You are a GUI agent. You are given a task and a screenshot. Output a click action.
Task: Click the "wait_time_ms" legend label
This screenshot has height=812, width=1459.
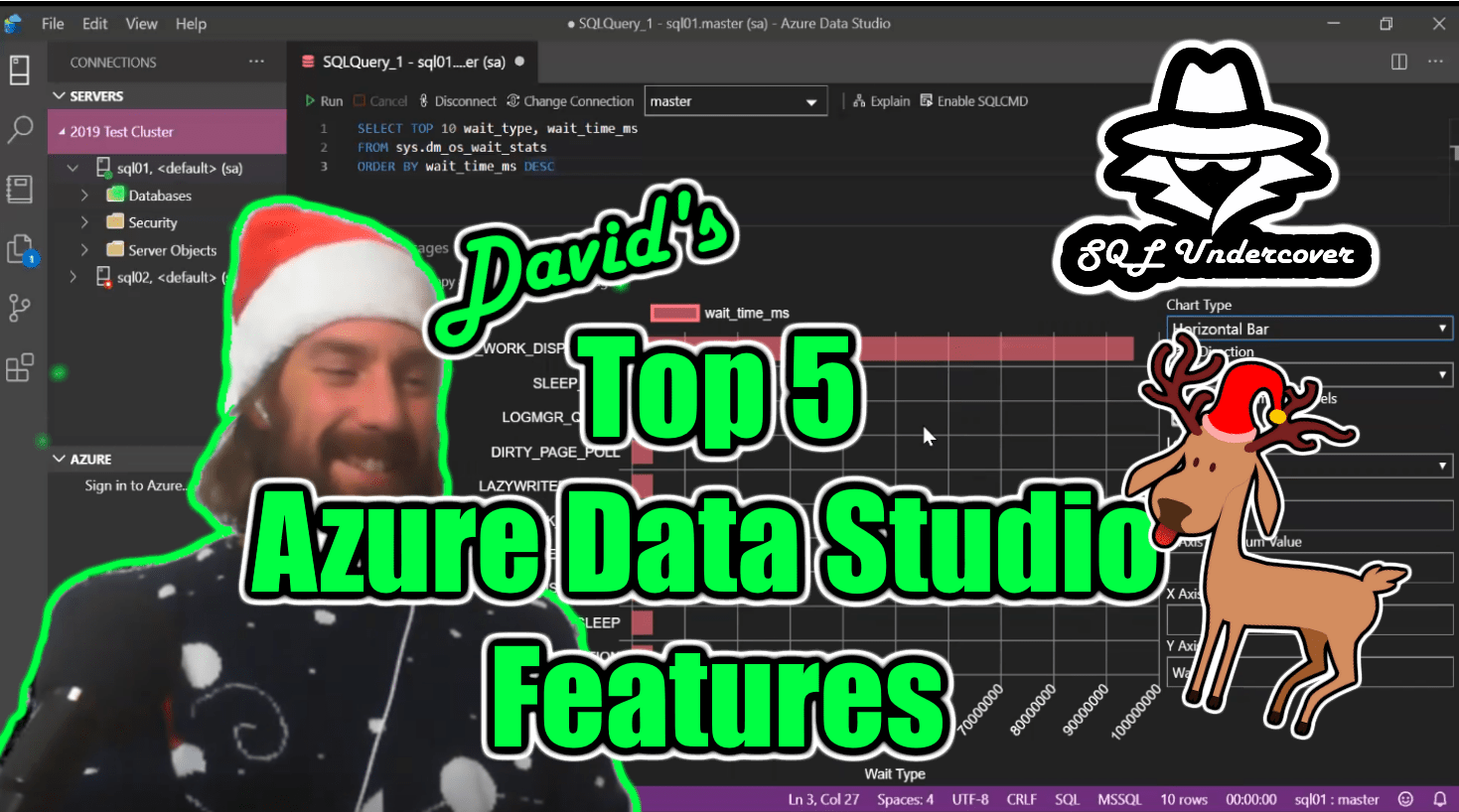tap(747, 313)
